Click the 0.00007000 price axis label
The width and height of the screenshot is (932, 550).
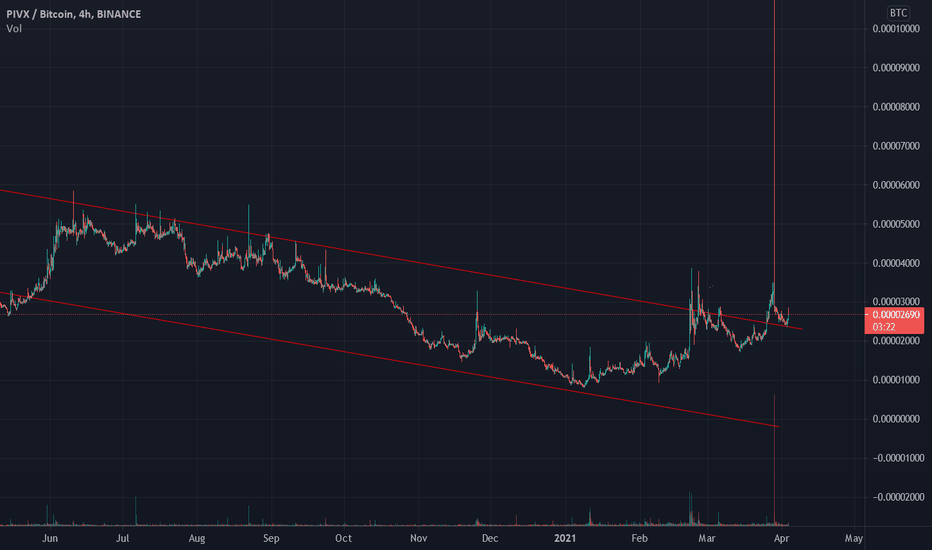(896, 146)
